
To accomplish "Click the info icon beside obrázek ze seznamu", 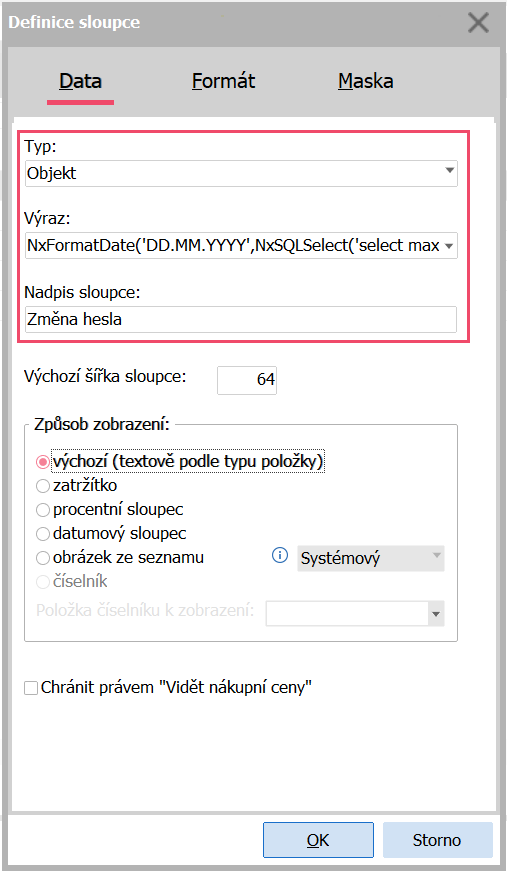I will (x=280, y=555).
